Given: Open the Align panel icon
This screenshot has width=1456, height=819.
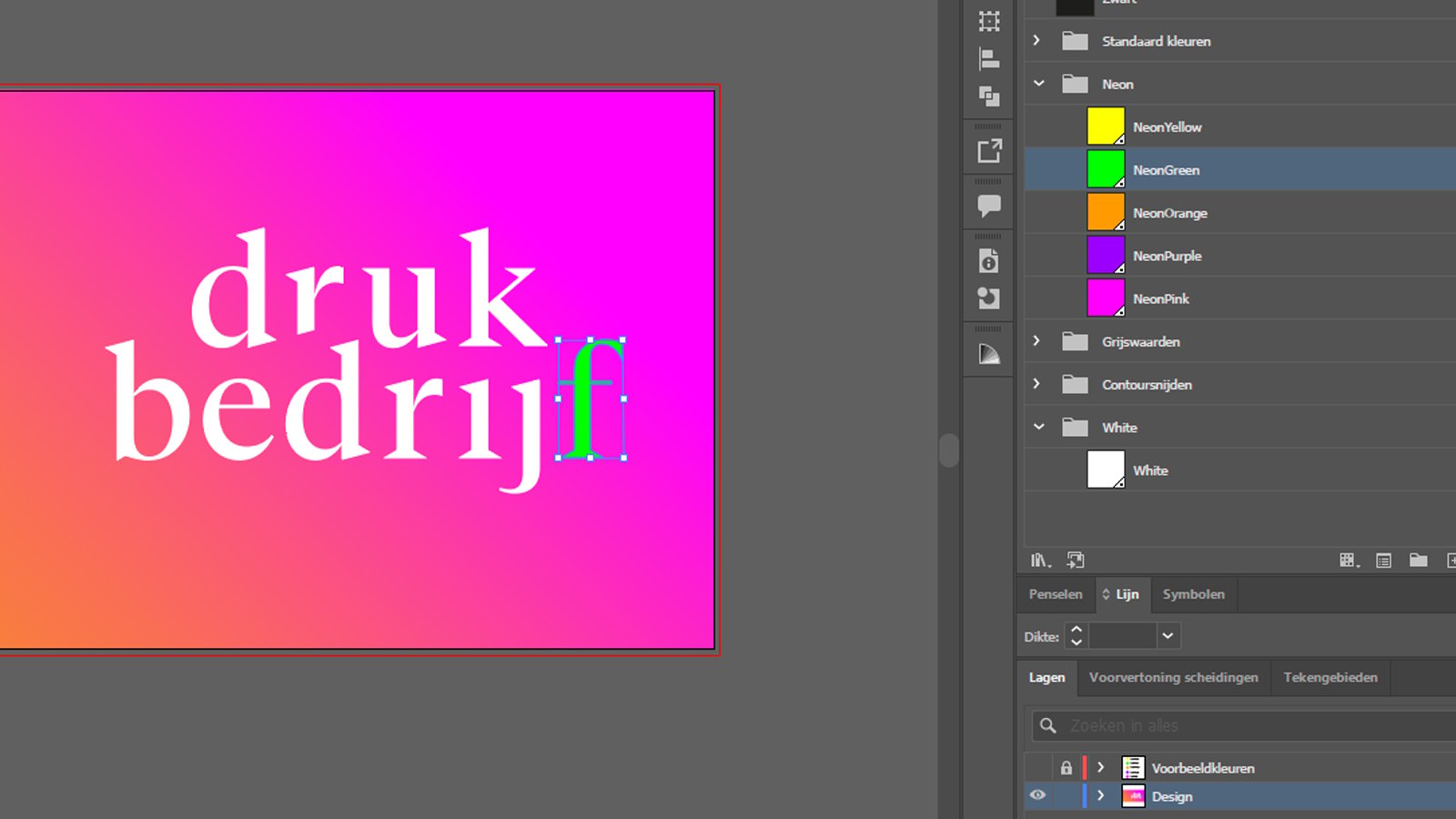Looking at the screenshot, I should (989, 59).
